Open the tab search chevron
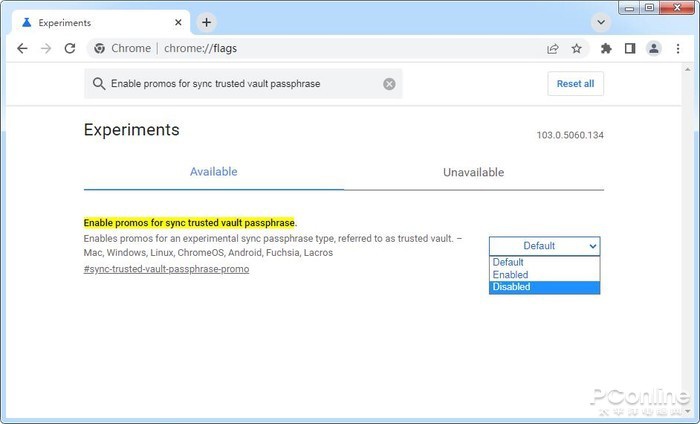Screen dimensions: 700x424 tap(601, 22)
